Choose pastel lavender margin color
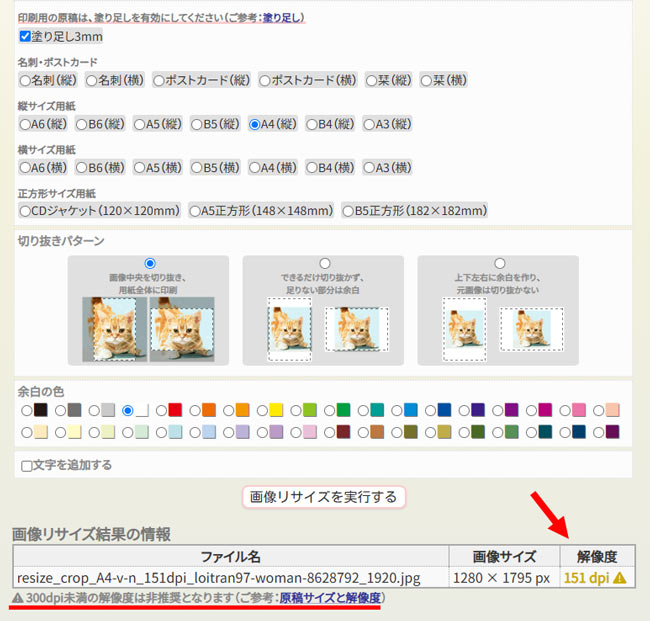The image size is (650, 621). pos(229,433)
